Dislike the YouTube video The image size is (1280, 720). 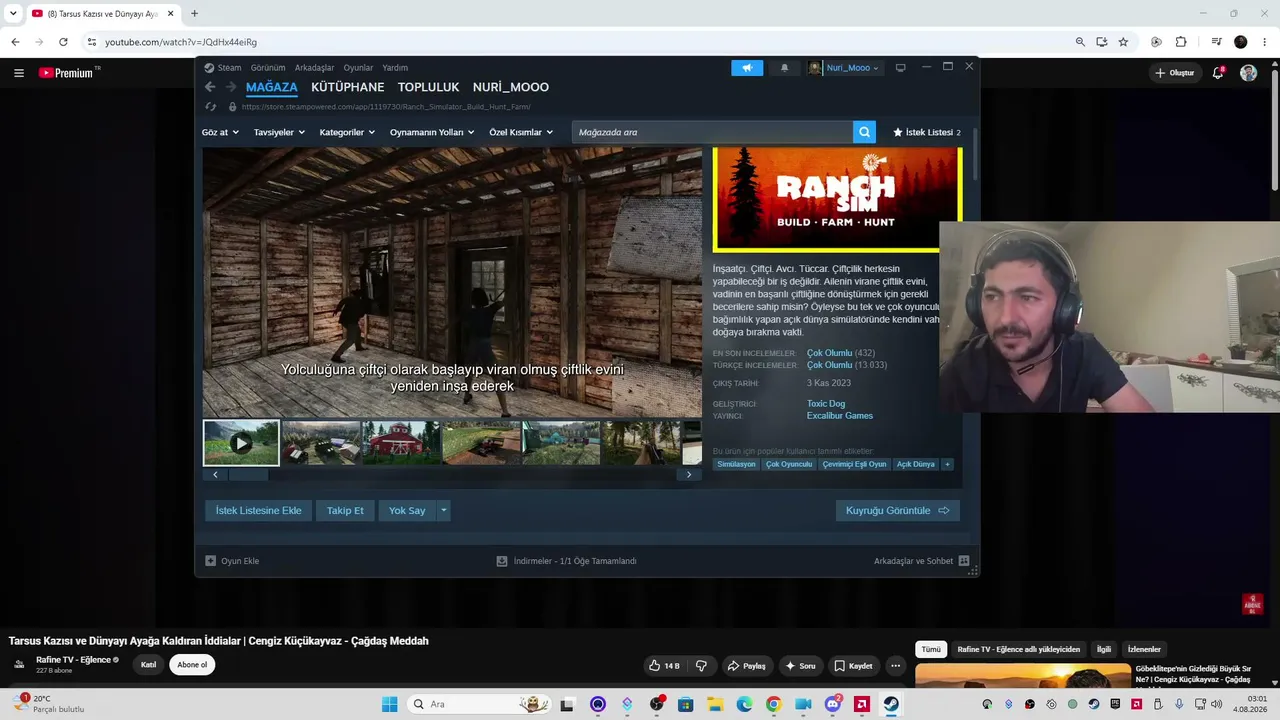pos(701,666)
